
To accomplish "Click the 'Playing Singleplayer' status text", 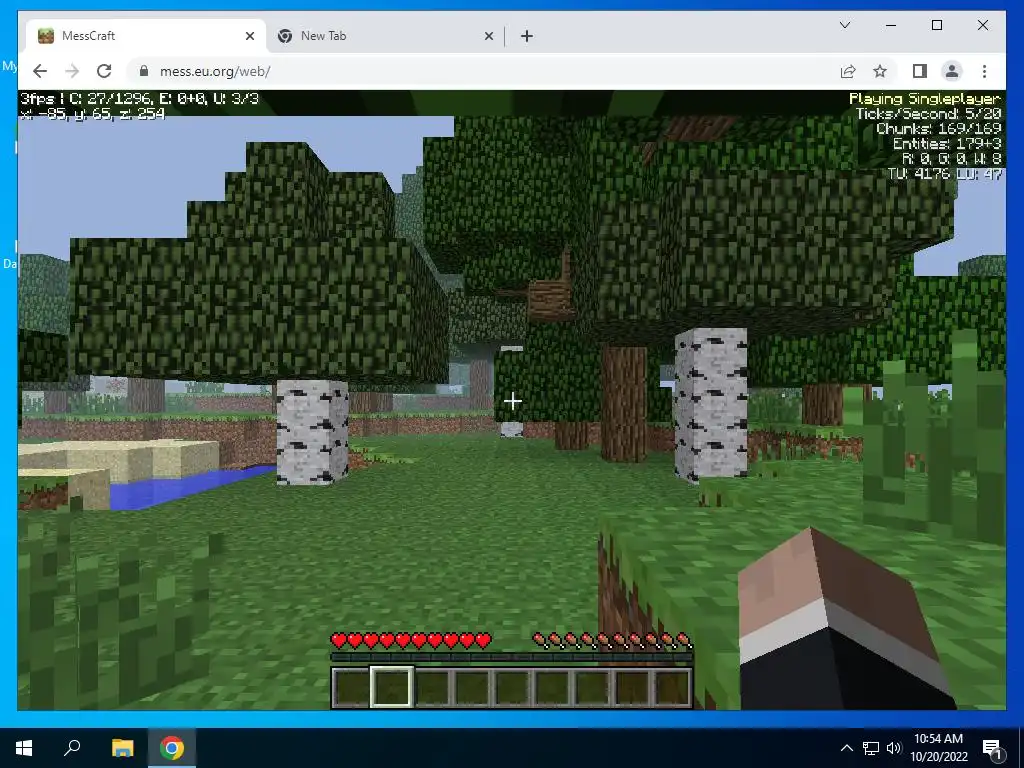I will (x=925, y=99).
